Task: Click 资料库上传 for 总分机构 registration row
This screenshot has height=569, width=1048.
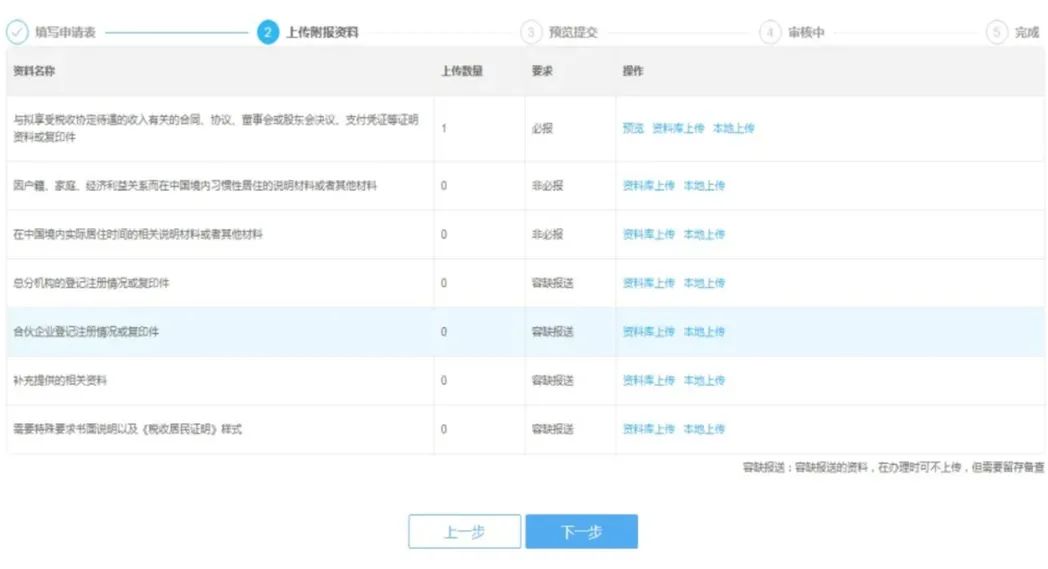Action: [x=649, y=283]
